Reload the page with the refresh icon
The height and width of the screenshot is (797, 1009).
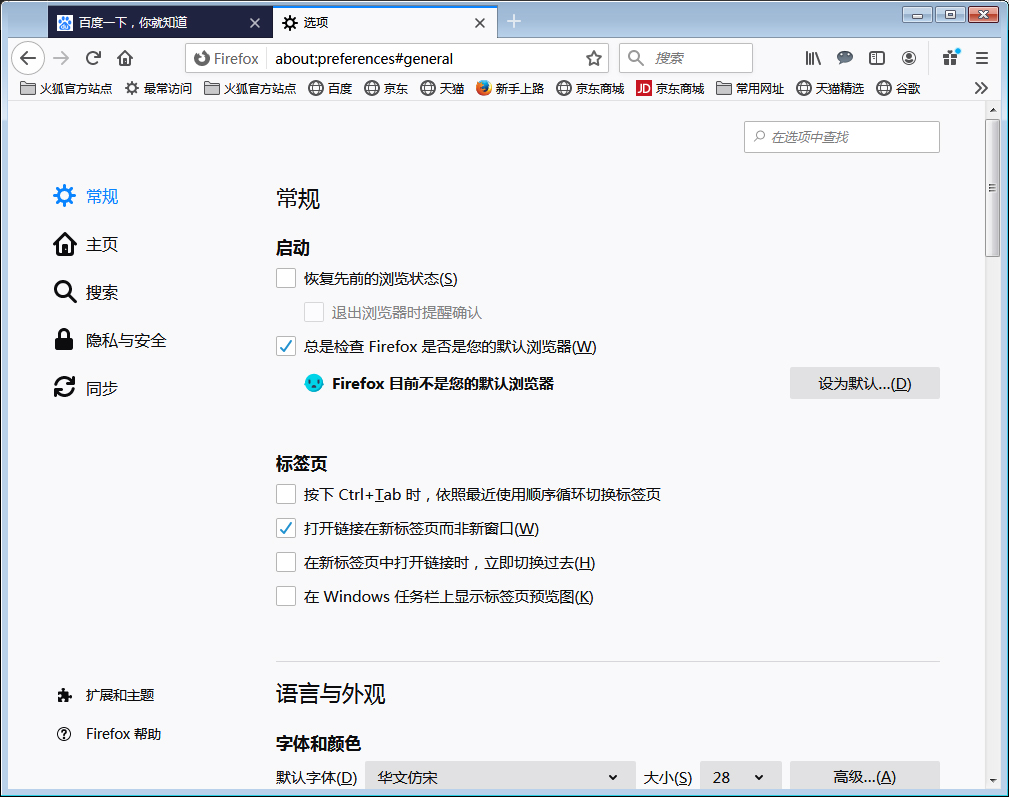92,58
